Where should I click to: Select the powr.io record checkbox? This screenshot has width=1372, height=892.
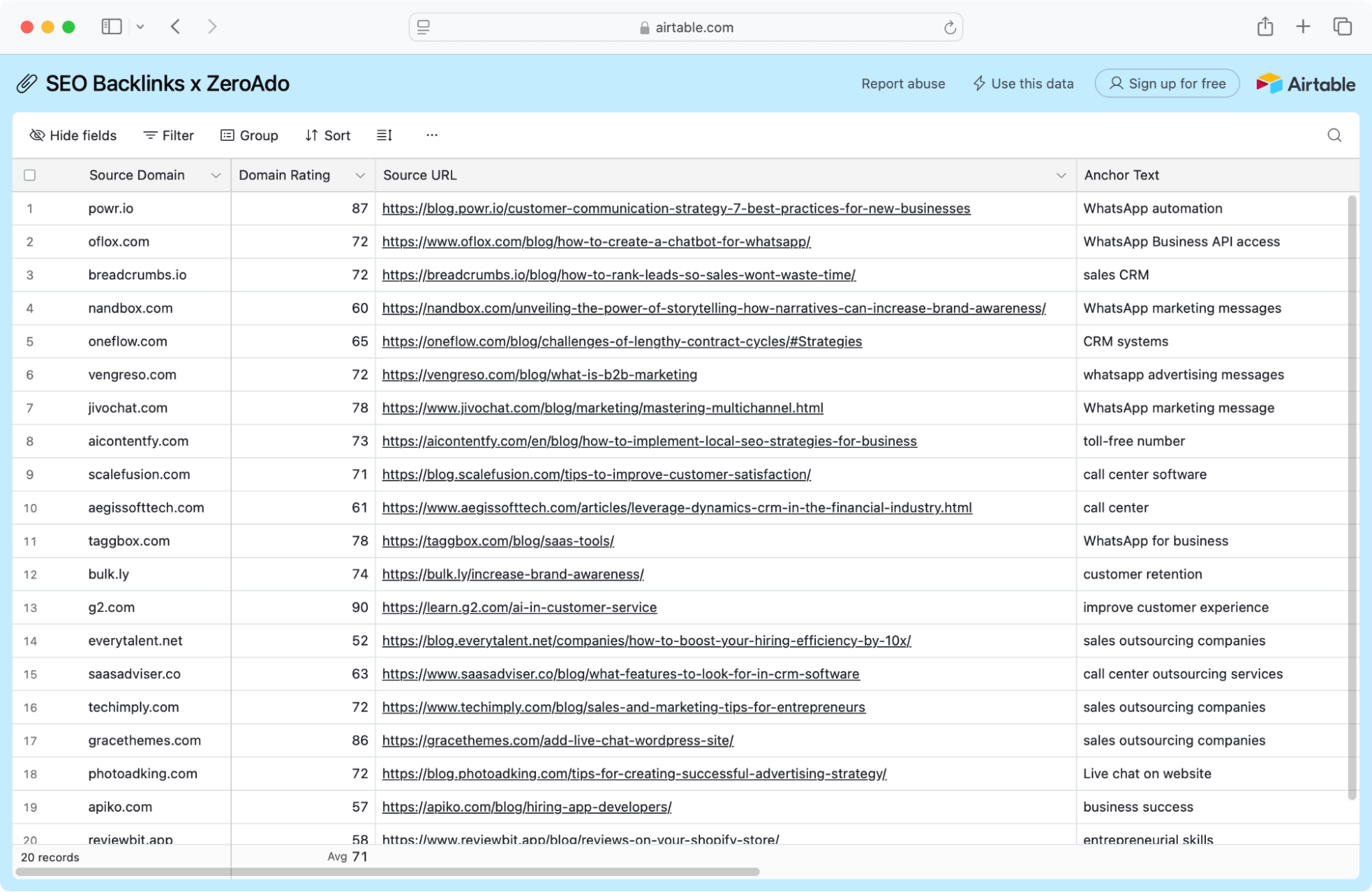tap(30, 208)
